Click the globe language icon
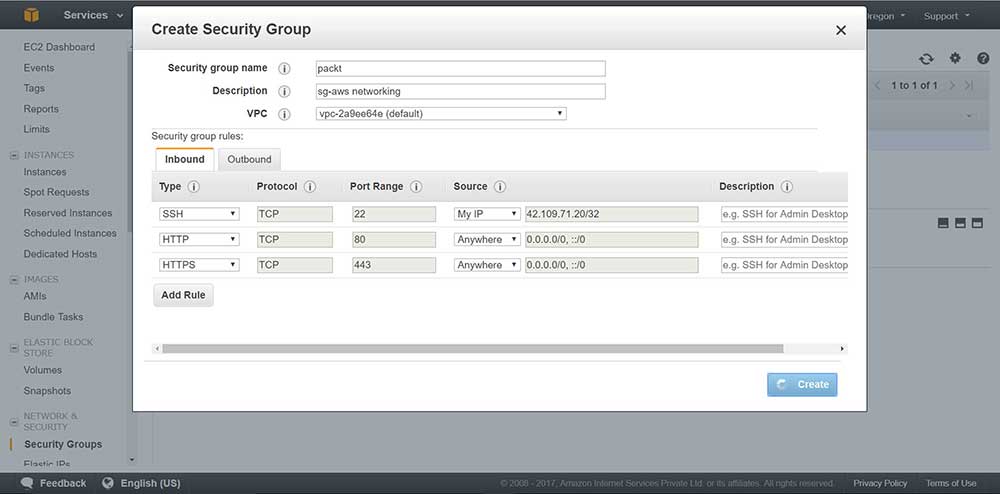The width and height of the screenshot is (1000, 494). 108,483
